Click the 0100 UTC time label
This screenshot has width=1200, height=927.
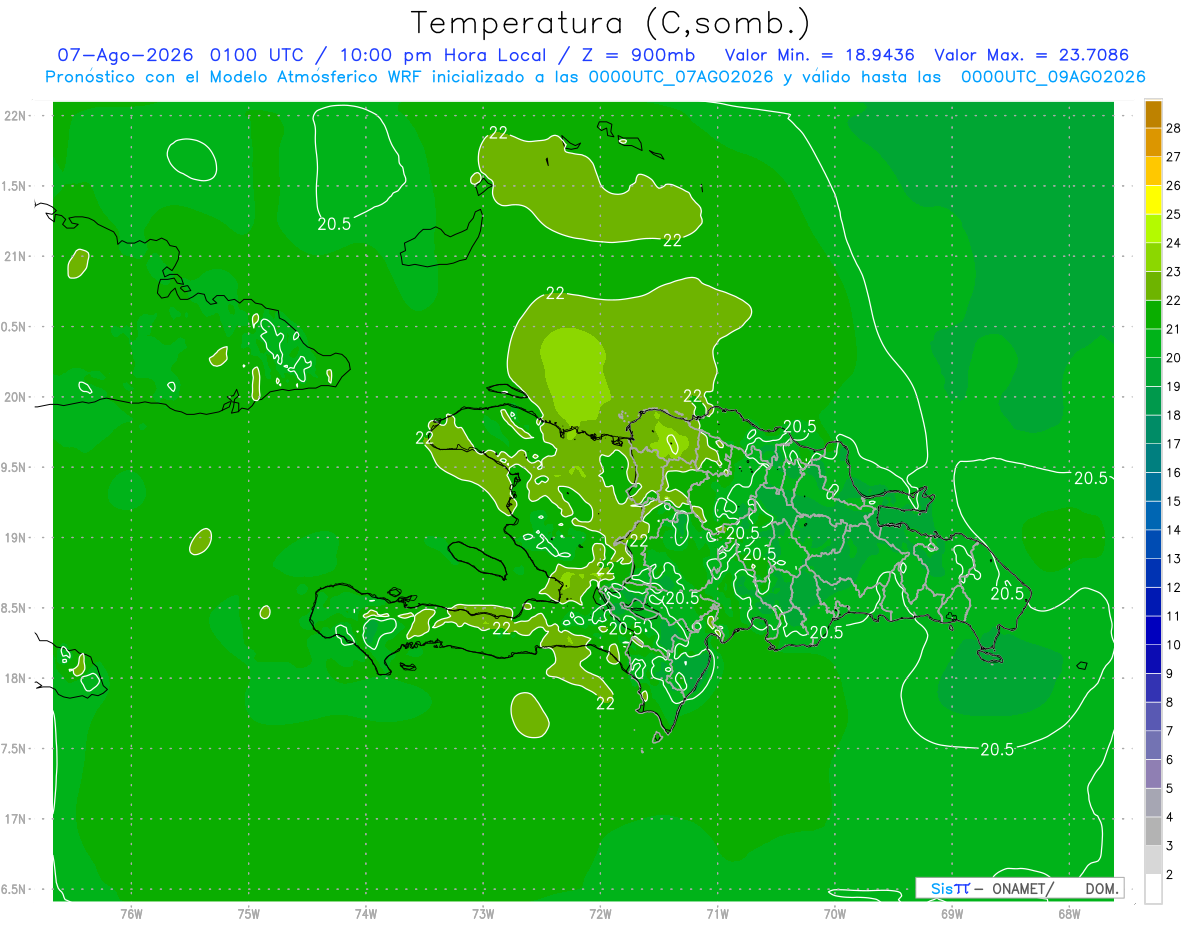pos(258,55)
